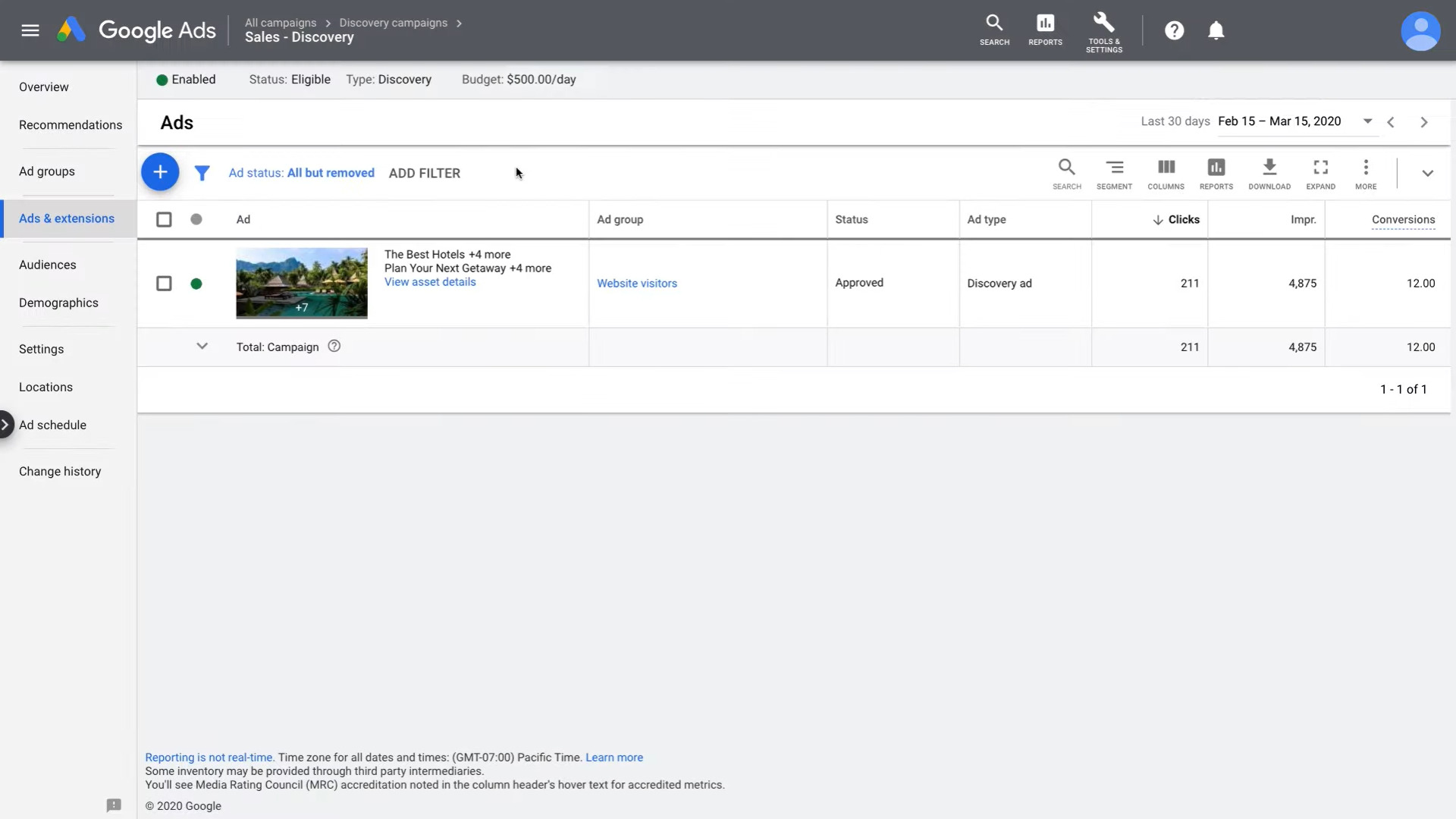The image size is (1456, 819).
Task: Navigate to the Ads and extensions tab
Action: click(x=67, y=218)
